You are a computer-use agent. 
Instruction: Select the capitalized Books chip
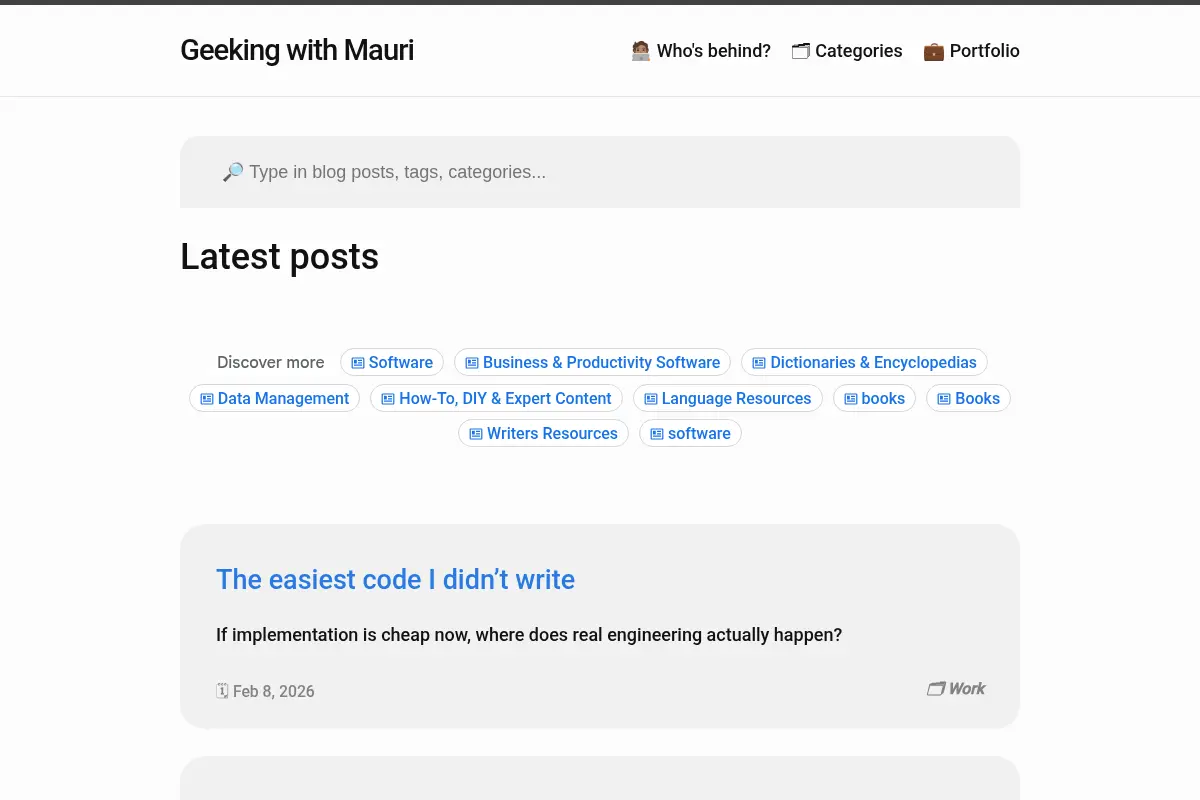coord(968,398)
